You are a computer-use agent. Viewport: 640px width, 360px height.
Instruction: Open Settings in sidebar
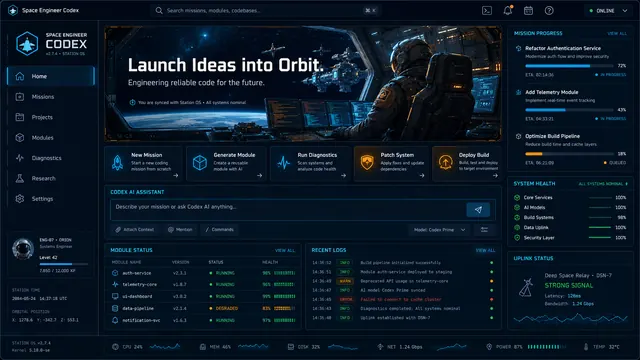click(51, 199)
